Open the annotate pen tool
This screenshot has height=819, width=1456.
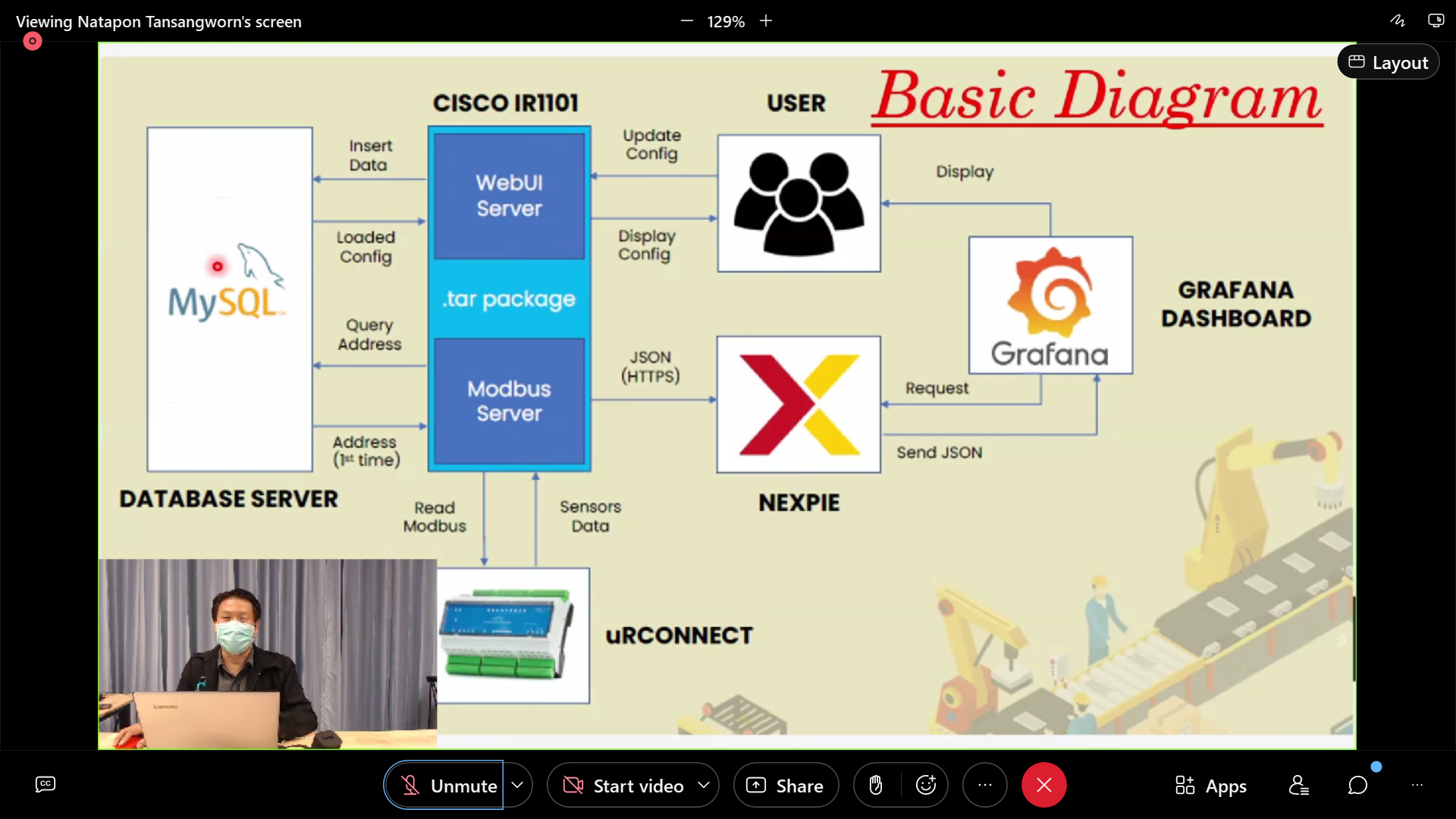click(1398, 20)
